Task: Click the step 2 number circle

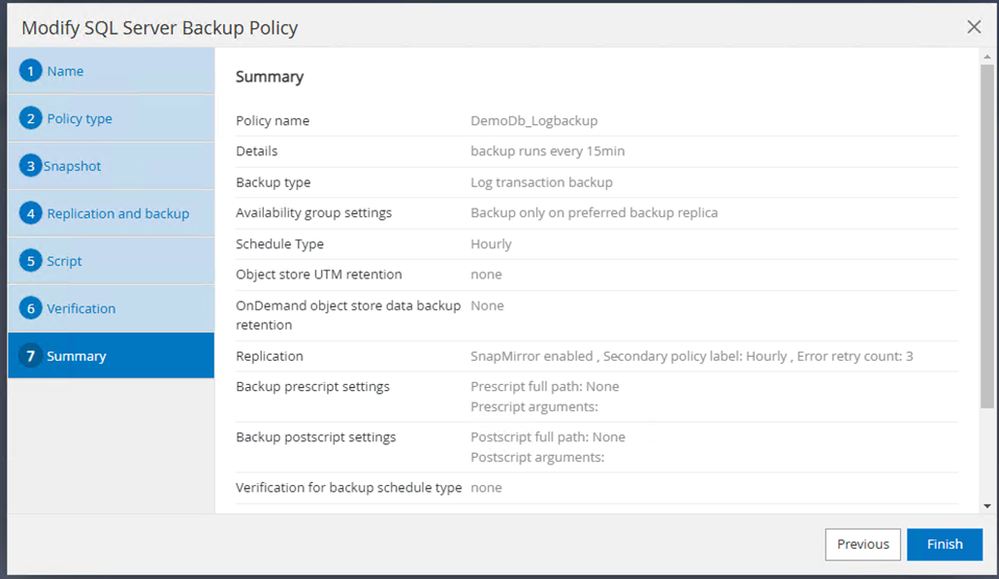Action: 31,119
